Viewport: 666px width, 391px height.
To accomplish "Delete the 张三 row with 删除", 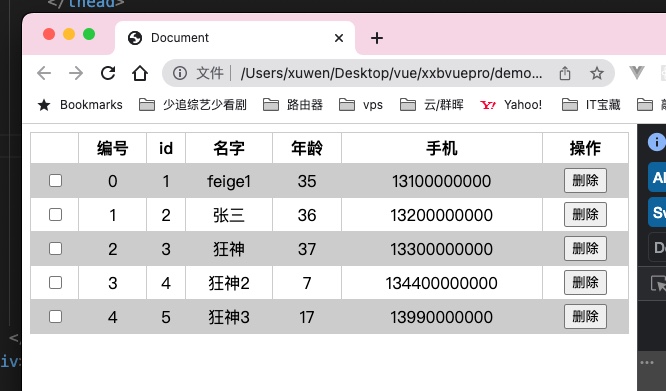I will 585,214.
